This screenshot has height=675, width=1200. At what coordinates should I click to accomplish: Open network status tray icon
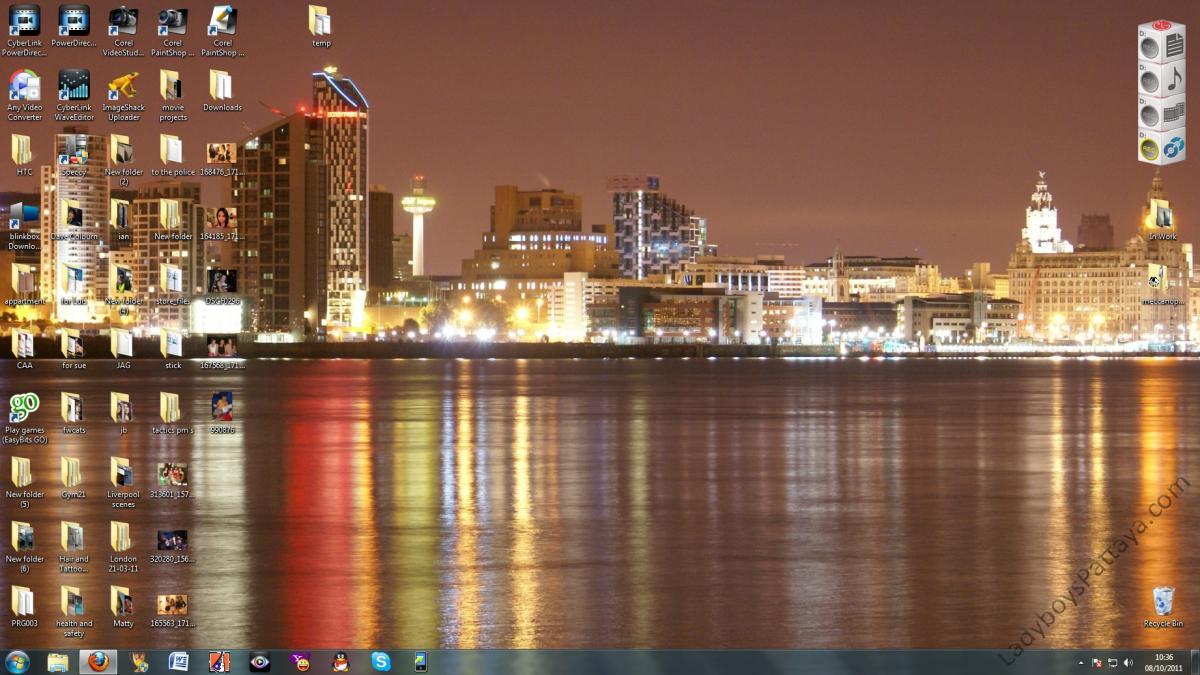coord(1112,663)
